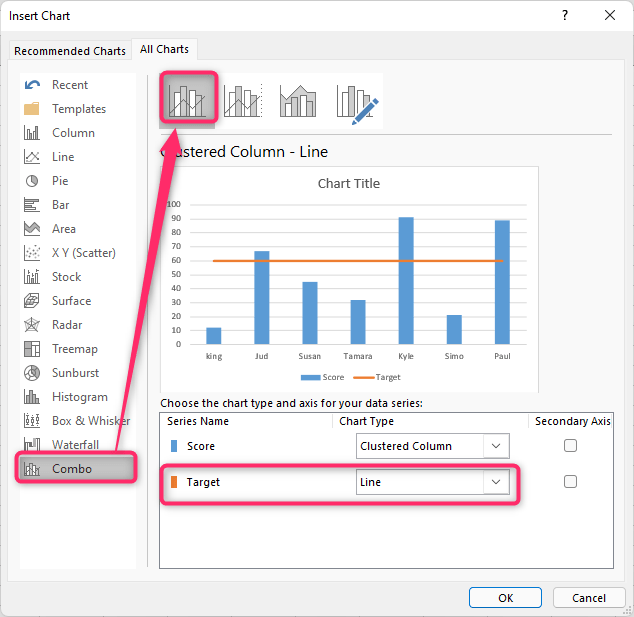This screenshot has height=617, width=634.
Task: Select the Custom Combination chart icon
Action: coord(357,104)
